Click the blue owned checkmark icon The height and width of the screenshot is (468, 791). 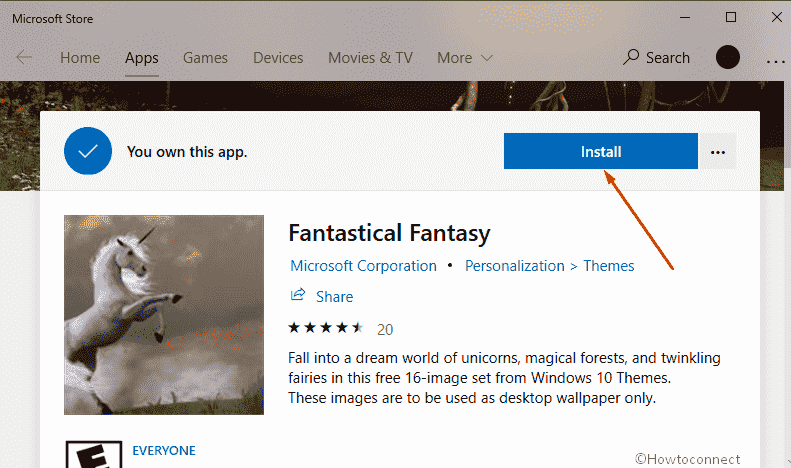pos(88,151)
